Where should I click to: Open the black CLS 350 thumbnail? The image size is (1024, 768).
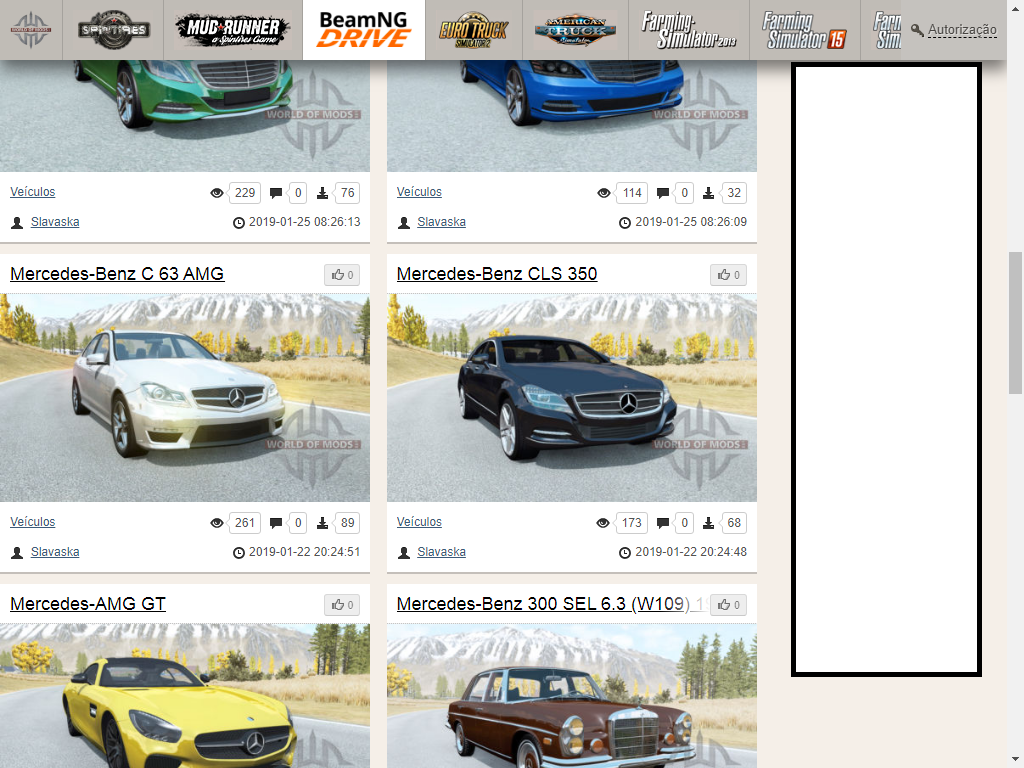[571, 398]
